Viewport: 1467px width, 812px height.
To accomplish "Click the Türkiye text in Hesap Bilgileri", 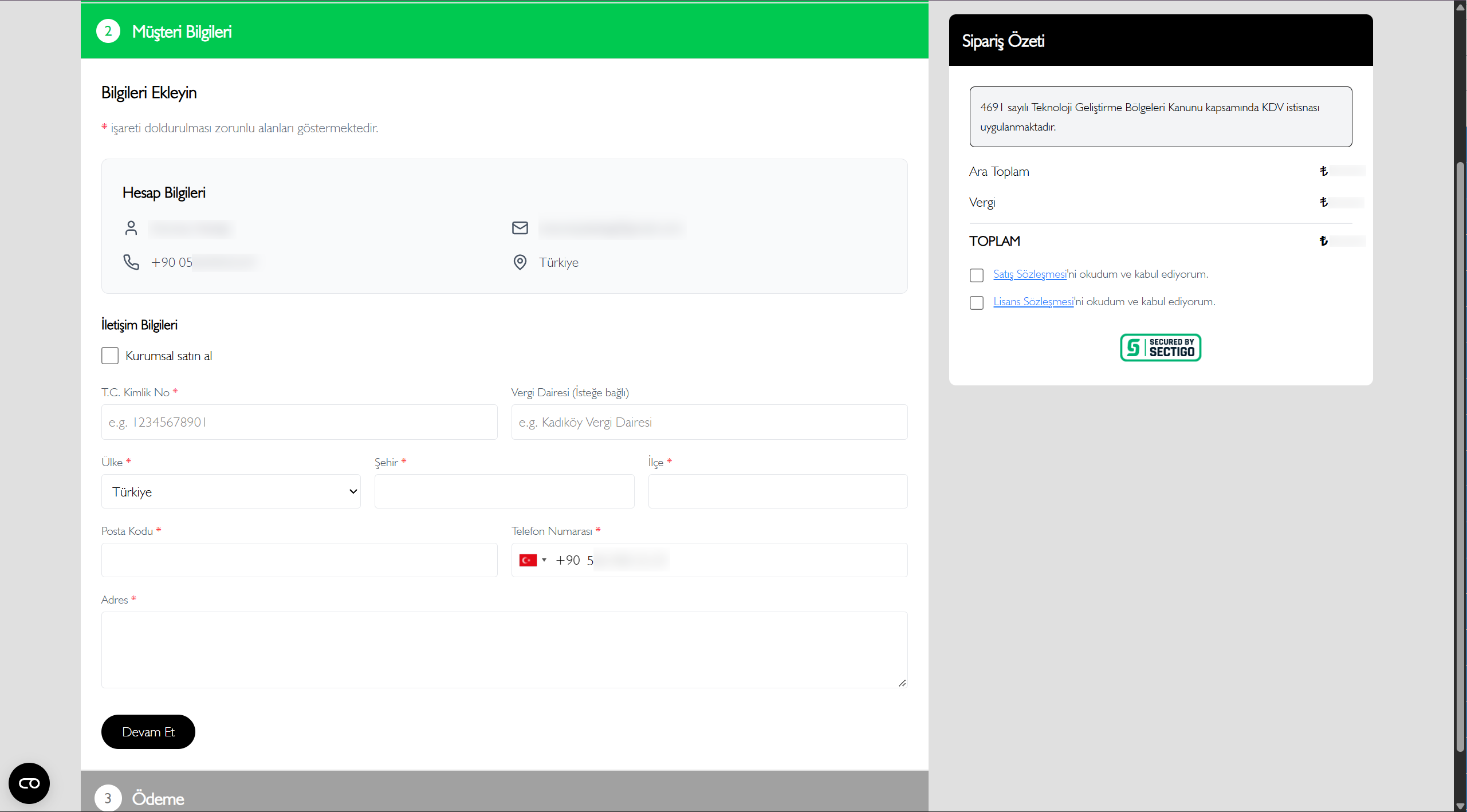I will coord(559,262).
